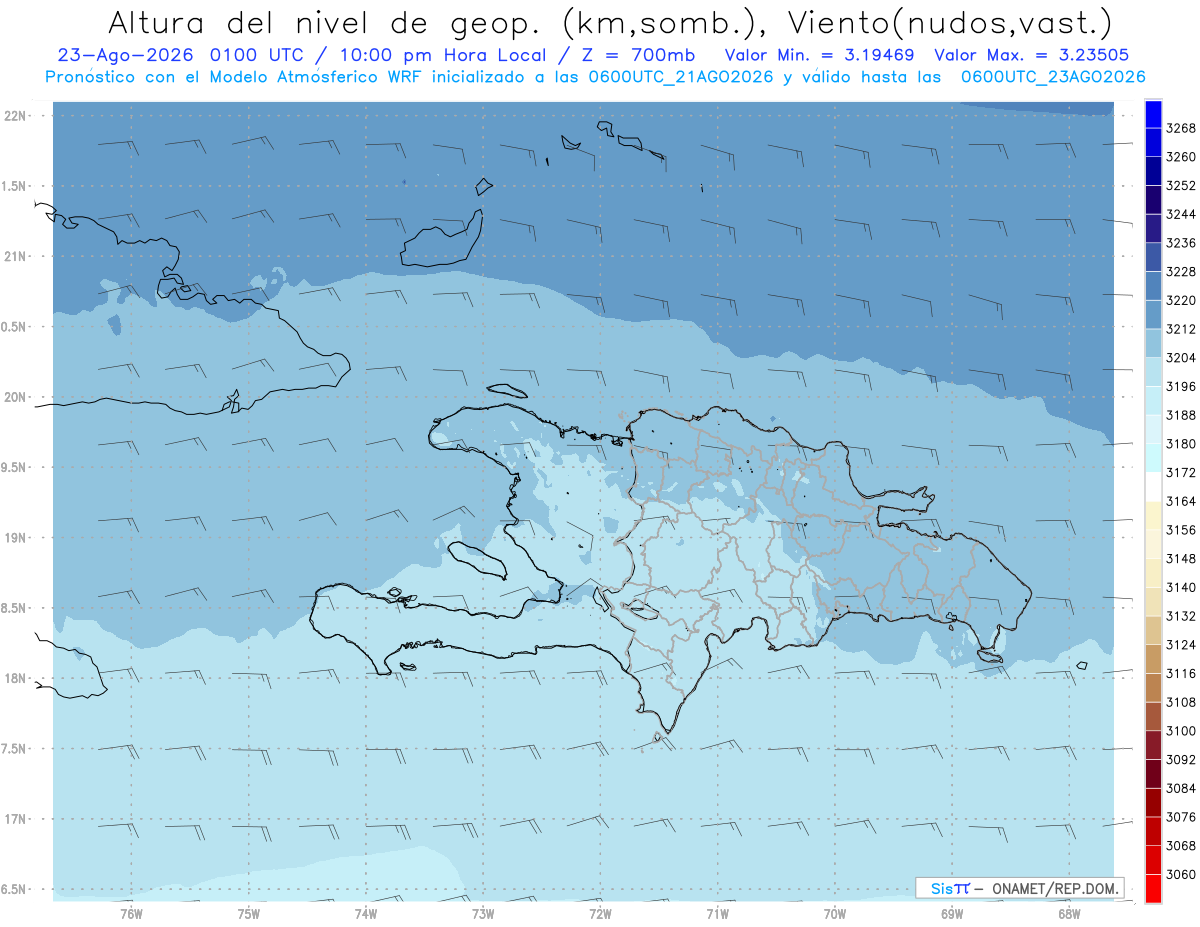Pick the tan swatch between 3116 and 3124
The width and height of the screenshot is (1200, 927).
(x=1153, y=659)
